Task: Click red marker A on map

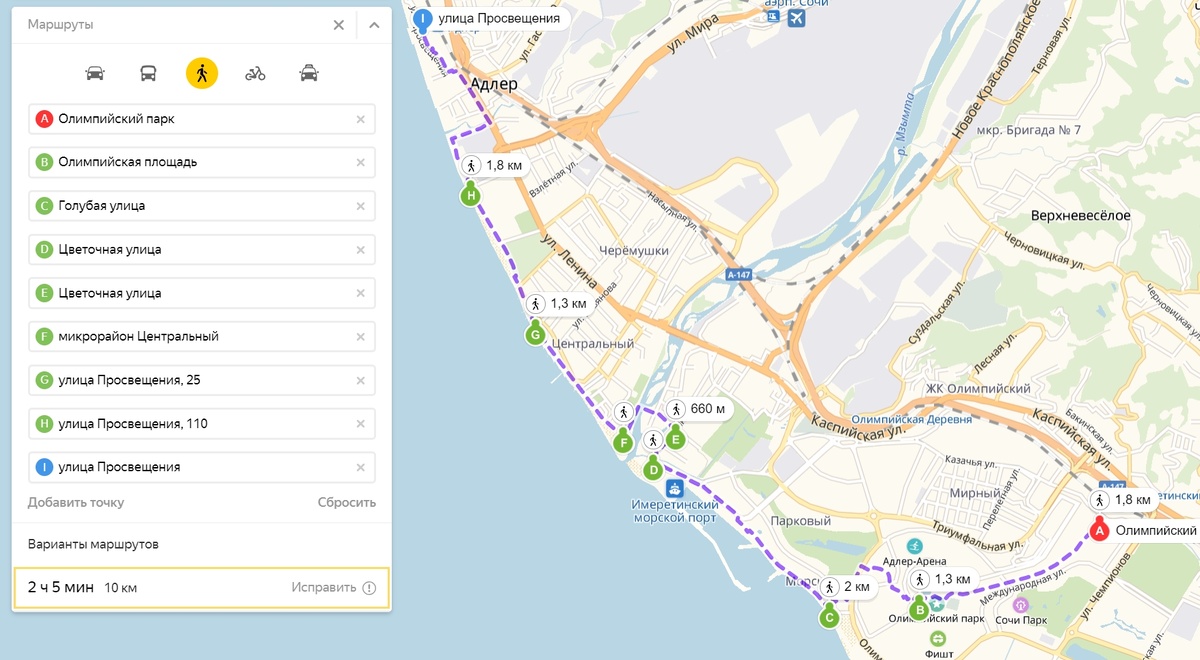Action: coord(1099,530)
